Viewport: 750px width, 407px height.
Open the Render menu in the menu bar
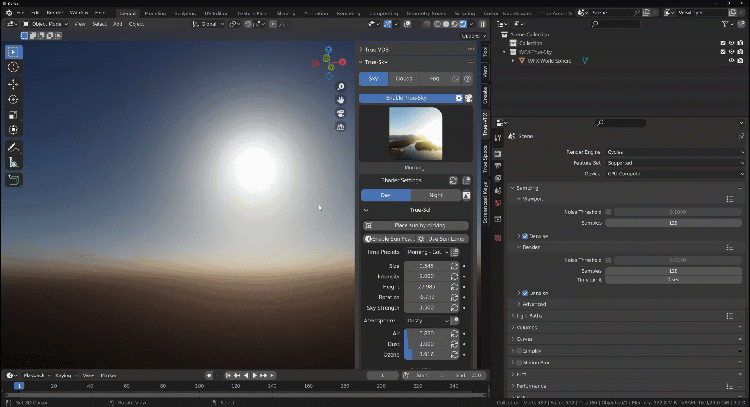click(x=56, y=12)
